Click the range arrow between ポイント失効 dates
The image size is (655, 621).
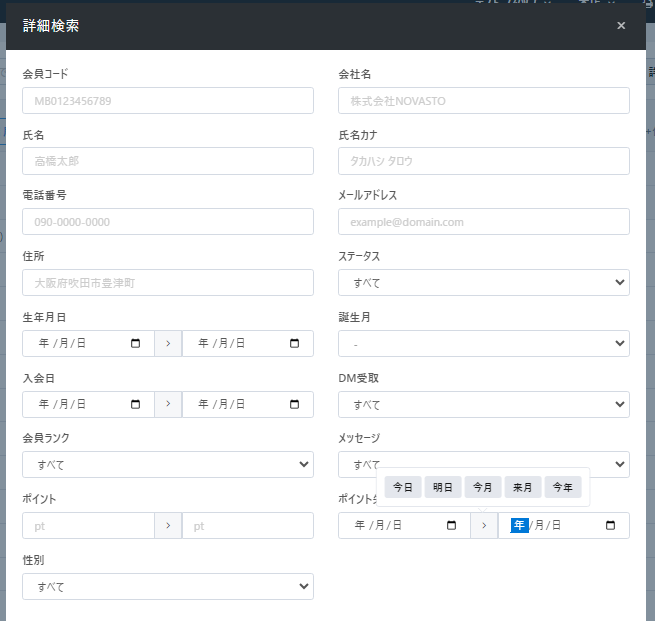coord(484,525)
